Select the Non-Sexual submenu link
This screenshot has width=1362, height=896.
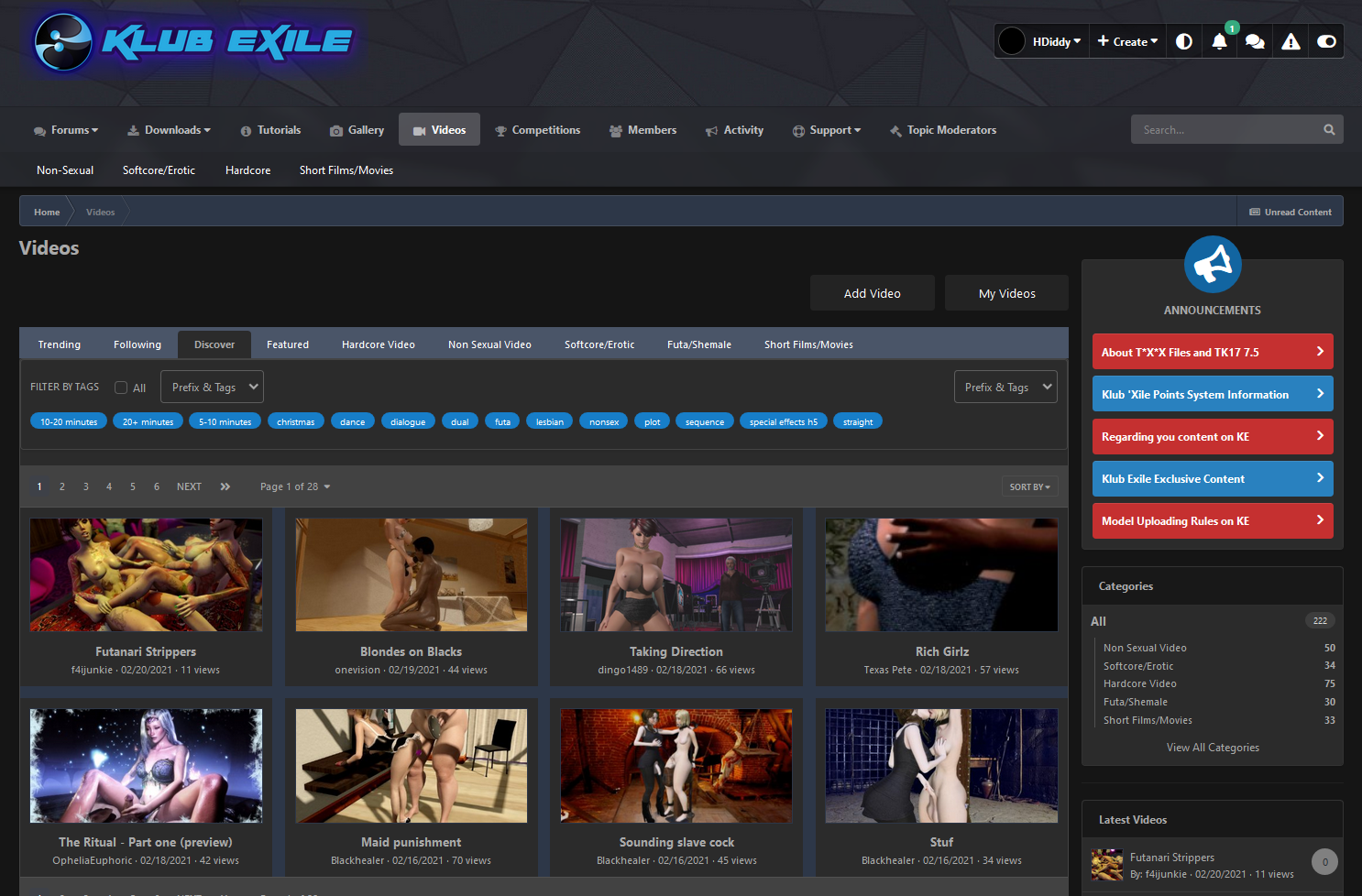65,170
